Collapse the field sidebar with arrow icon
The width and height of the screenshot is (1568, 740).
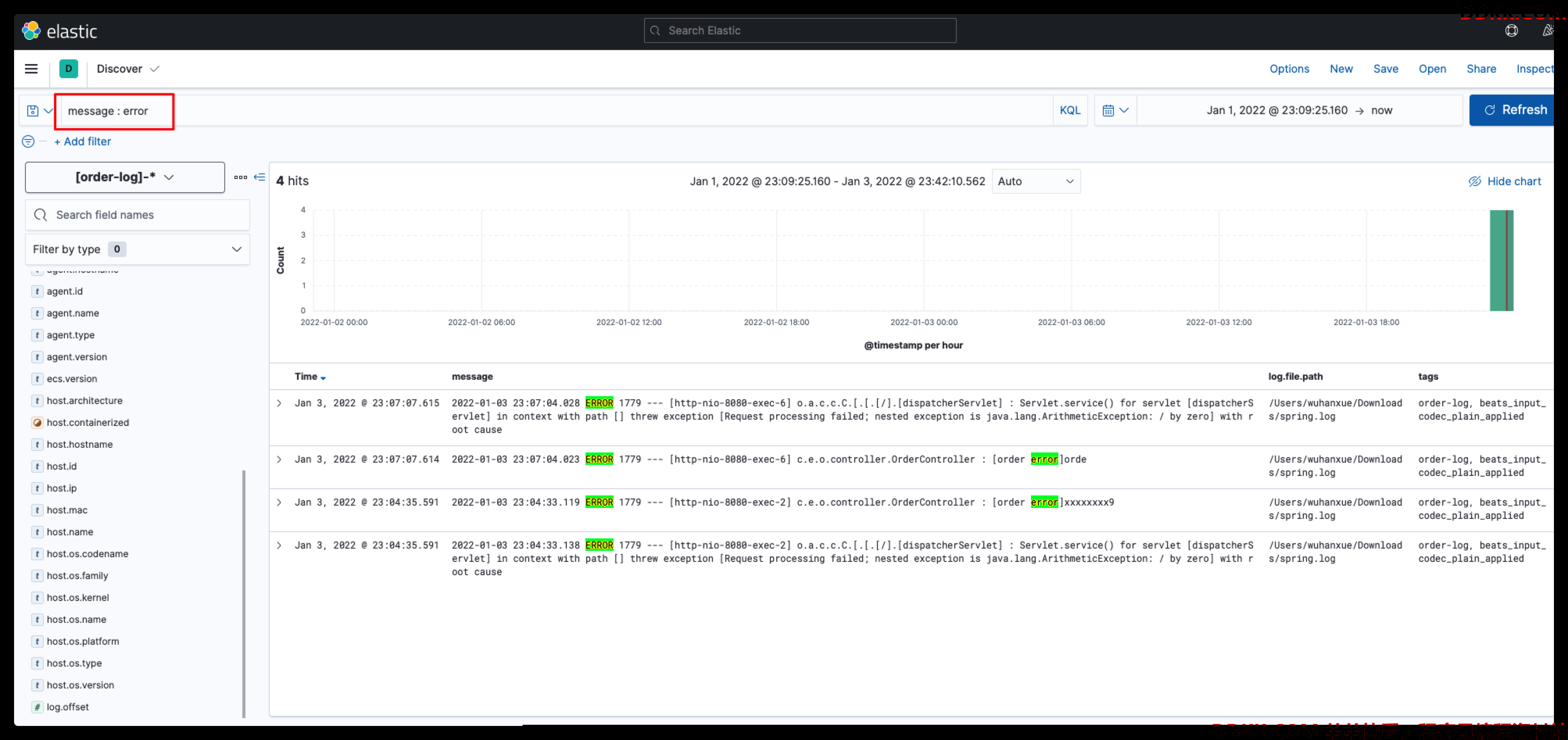coord(259,177)
